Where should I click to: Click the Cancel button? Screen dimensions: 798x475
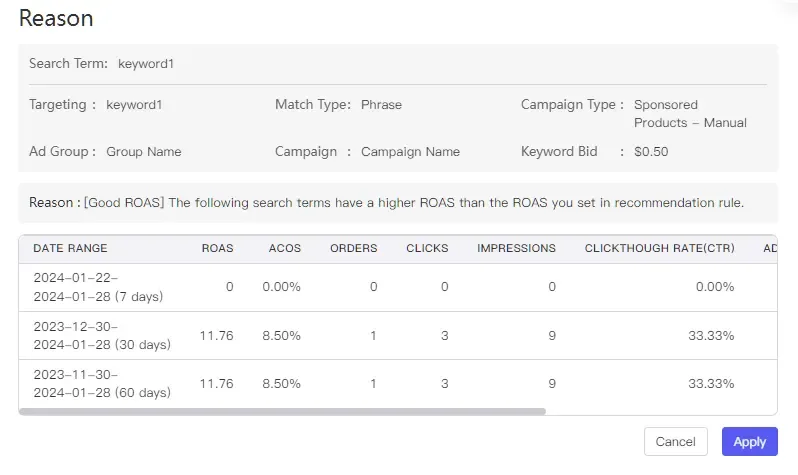[x=675, y=441]
